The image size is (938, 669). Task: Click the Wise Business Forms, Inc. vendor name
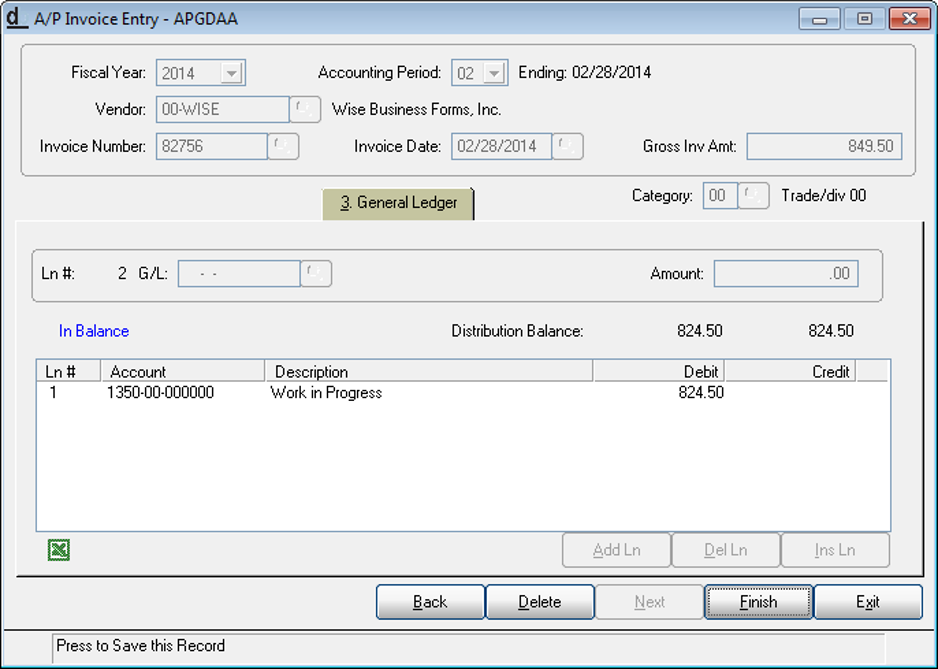(416, 110)
